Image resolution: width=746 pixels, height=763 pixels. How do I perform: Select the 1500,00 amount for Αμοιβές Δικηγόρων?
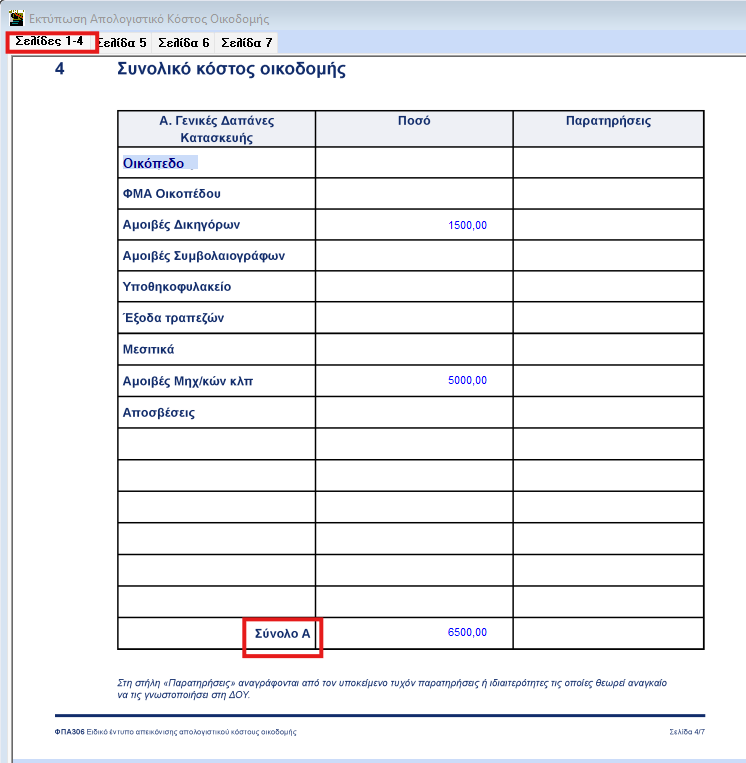click(467, 225)
